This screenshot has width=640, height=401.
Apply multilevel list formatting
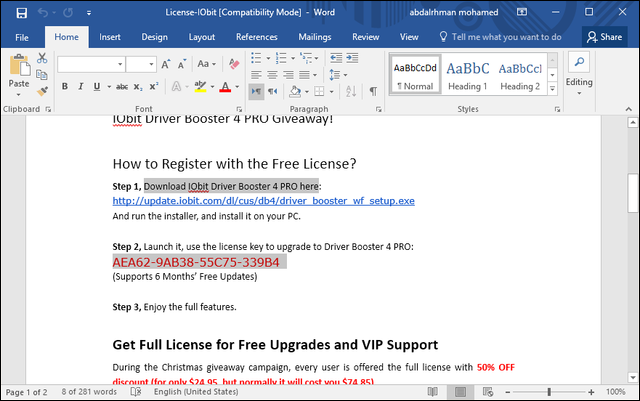(x=305, y=58)
